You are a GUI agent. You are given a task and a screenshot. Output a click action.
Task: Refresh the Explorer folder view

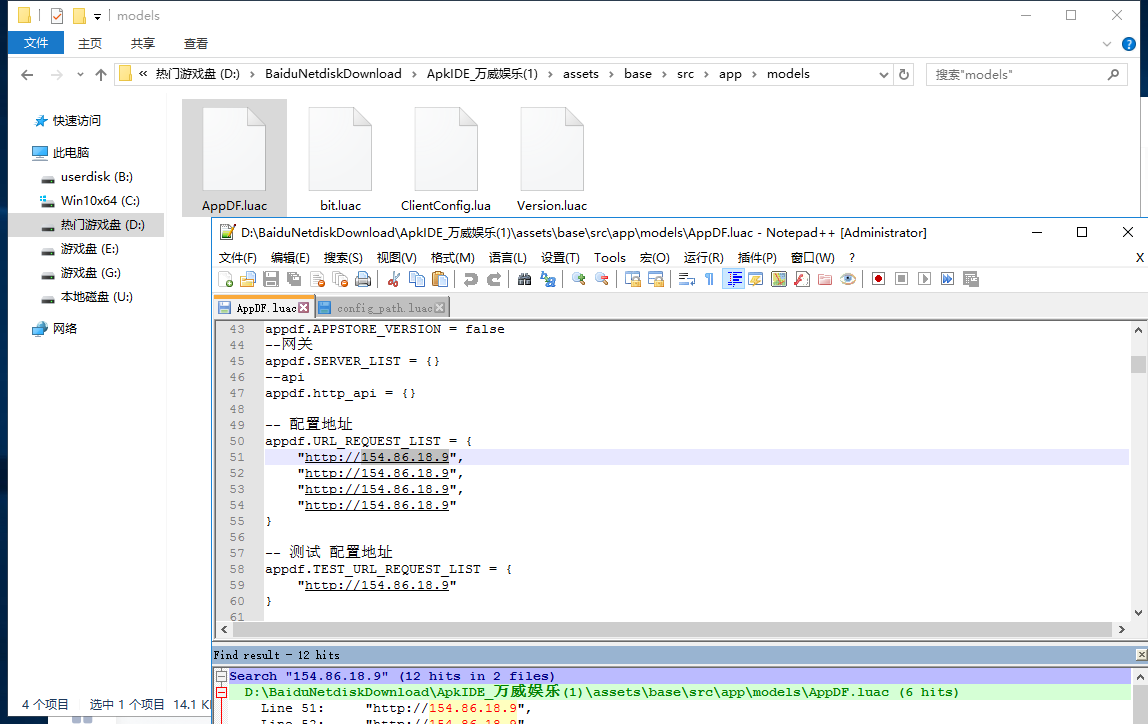903,75
